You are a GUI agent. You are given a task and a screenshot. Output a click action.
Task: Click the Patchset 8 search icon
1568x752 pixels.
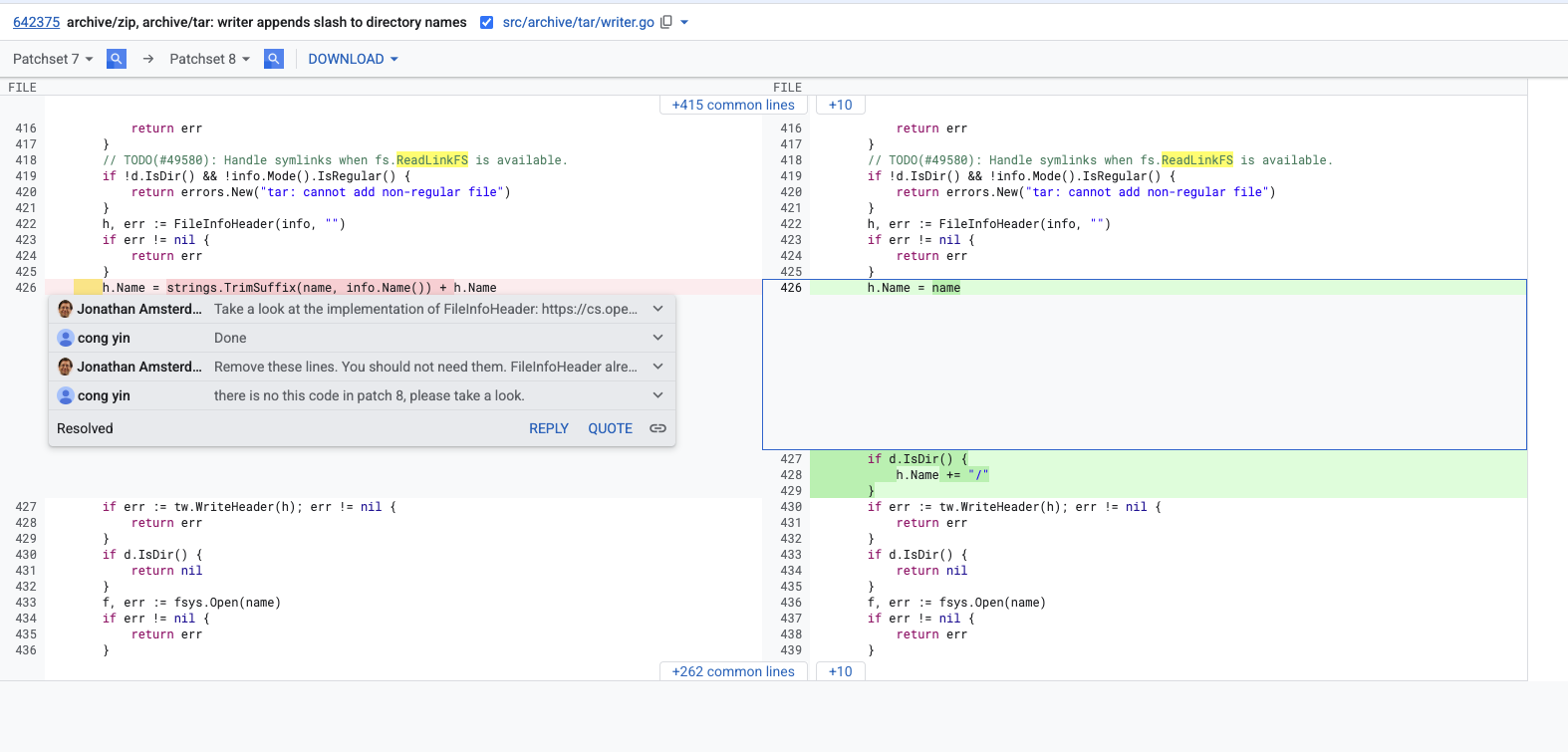tap(274, 59)
